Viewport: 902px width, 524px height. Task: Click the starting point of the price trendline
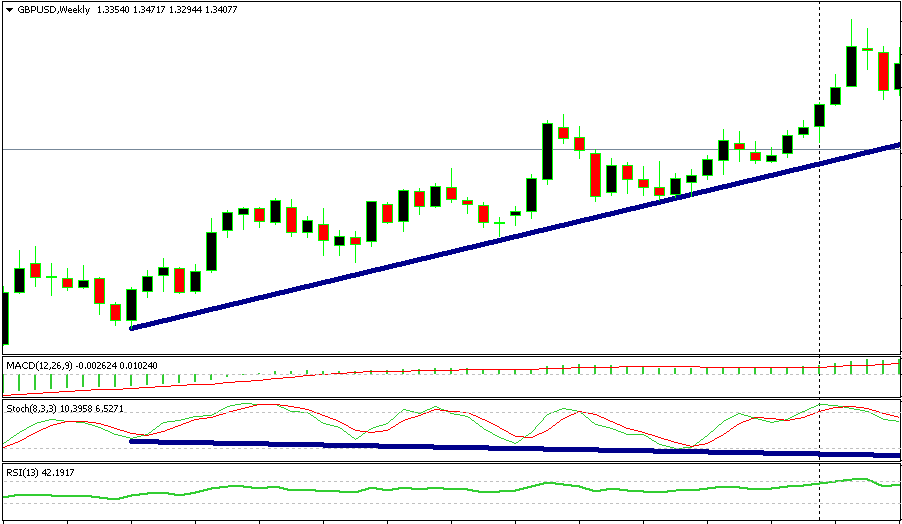(x=132, y=327)
